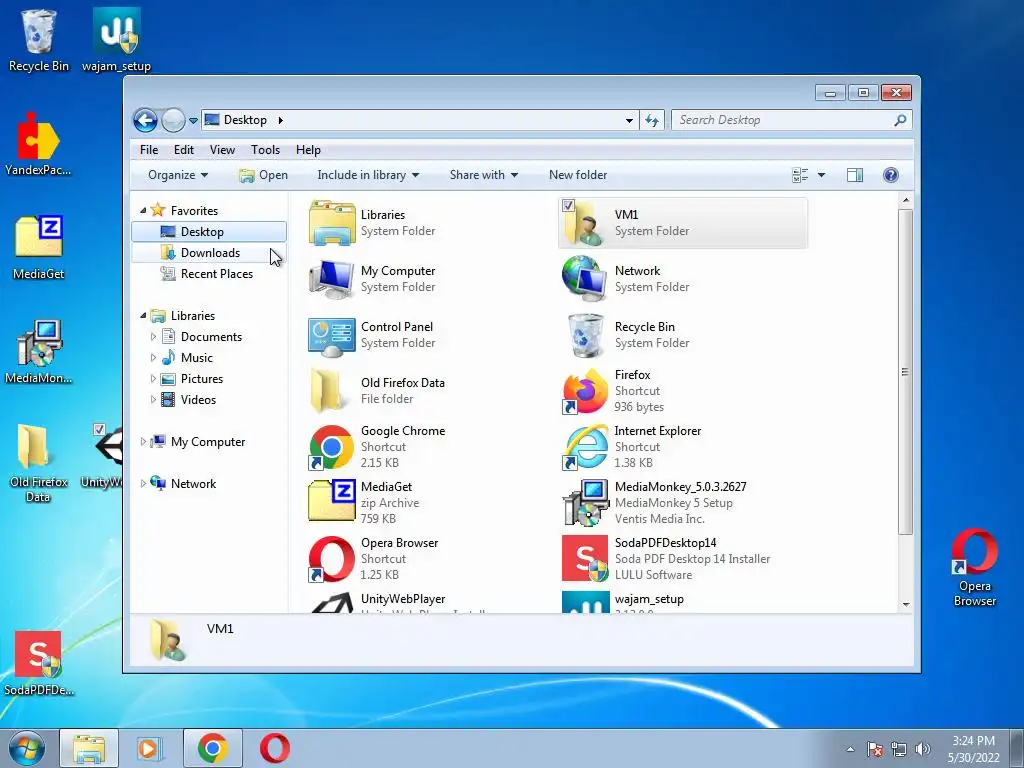Image resolution: width=1024 pixels, height=768 pixels.
Task: Open address bar previous locations dropdown
Action: pyautogui.click(x=629, y=120)
